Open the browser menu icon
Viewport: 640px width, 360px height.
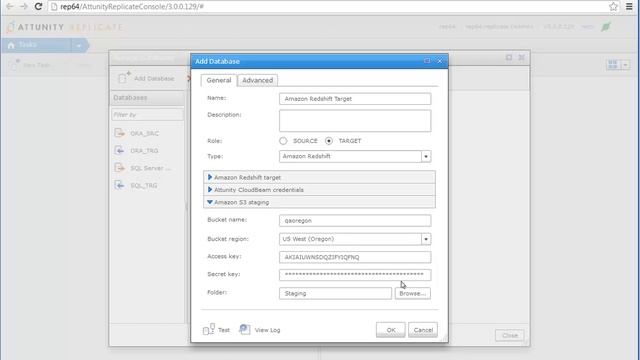click(x=629, y=7)
